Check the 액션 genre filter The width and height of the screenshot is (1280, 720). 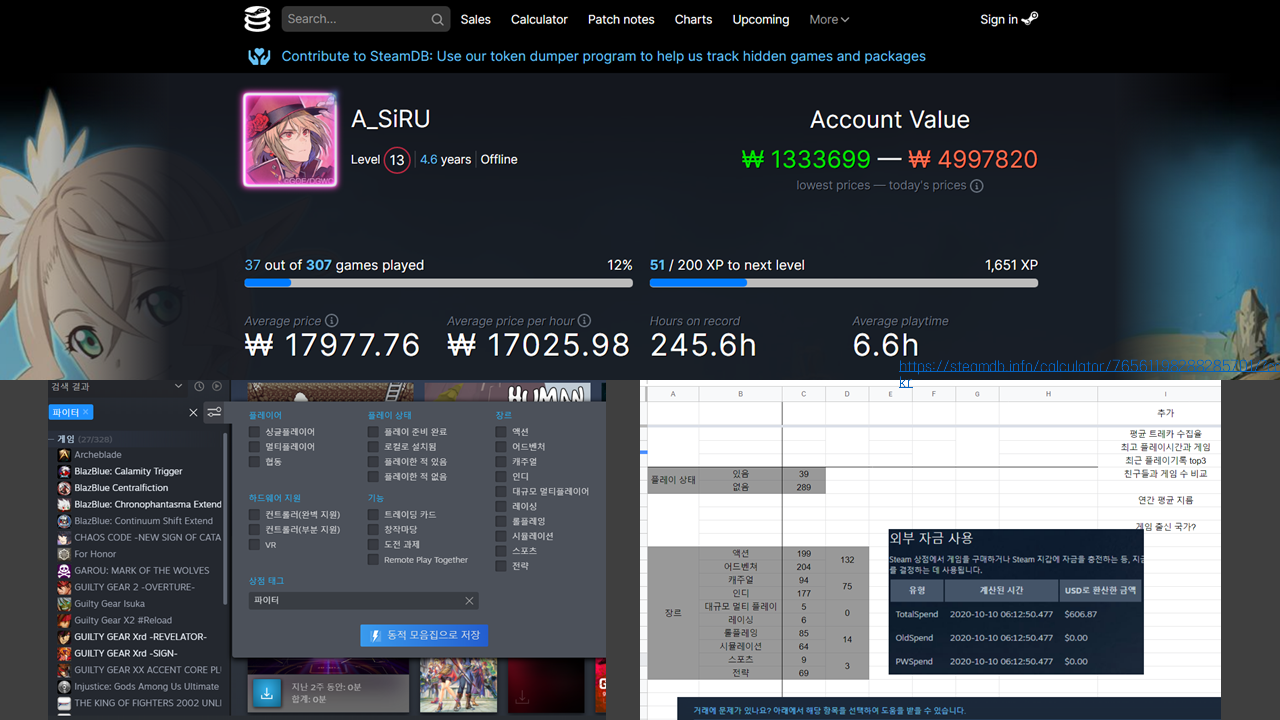(x=501, y=431)
